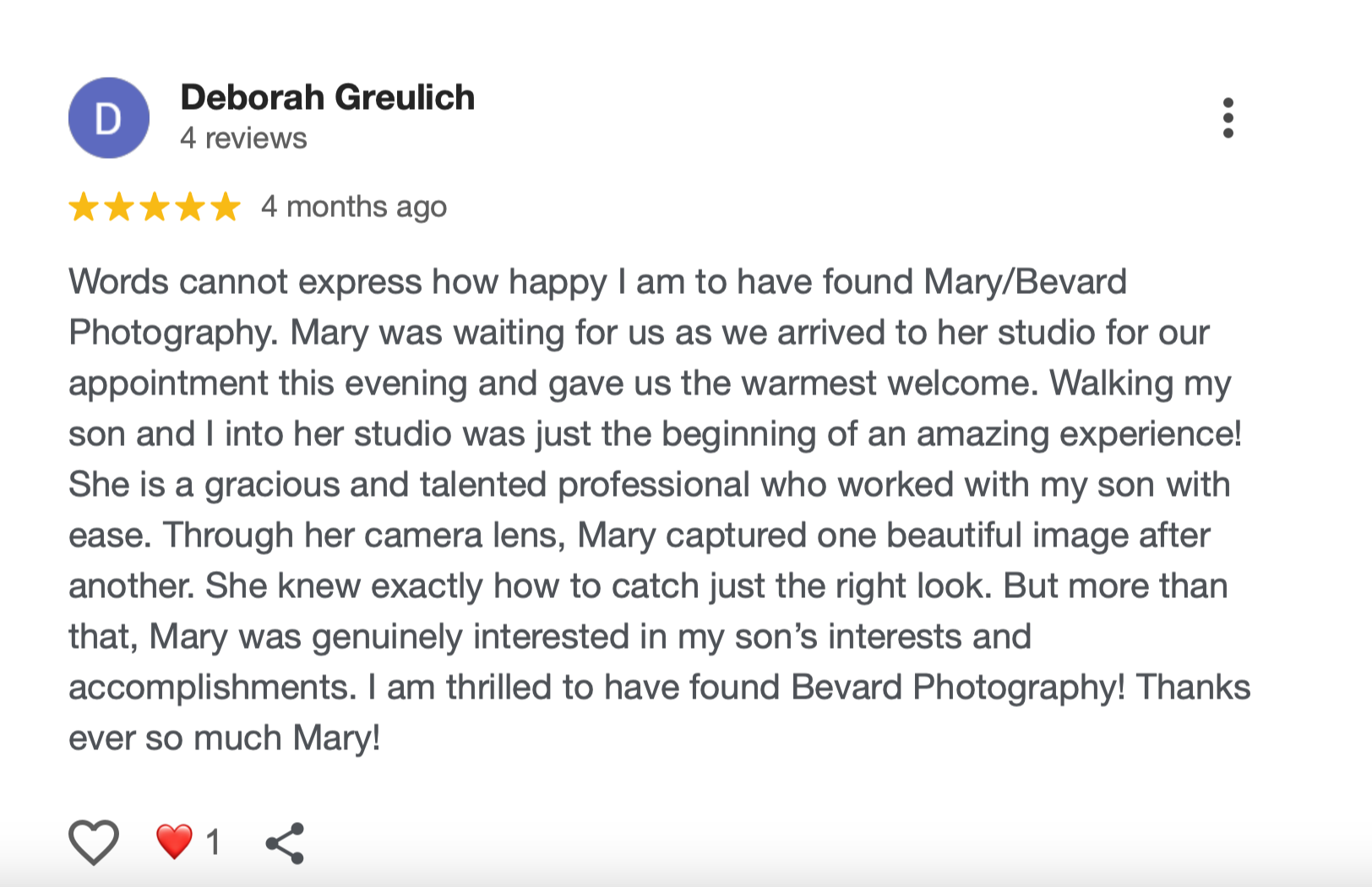Click the reaction count "1"
The image size is (1372, 887).
click(213, 842)
